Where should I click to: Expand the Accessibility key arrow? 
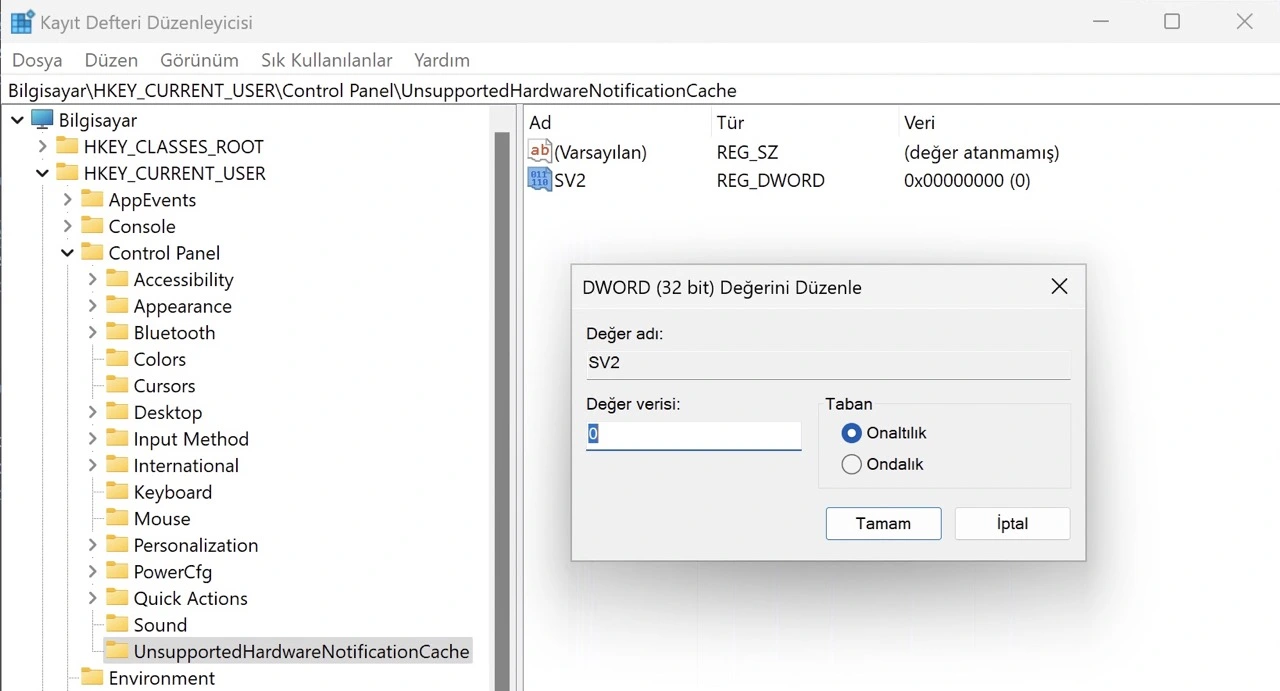92,280
